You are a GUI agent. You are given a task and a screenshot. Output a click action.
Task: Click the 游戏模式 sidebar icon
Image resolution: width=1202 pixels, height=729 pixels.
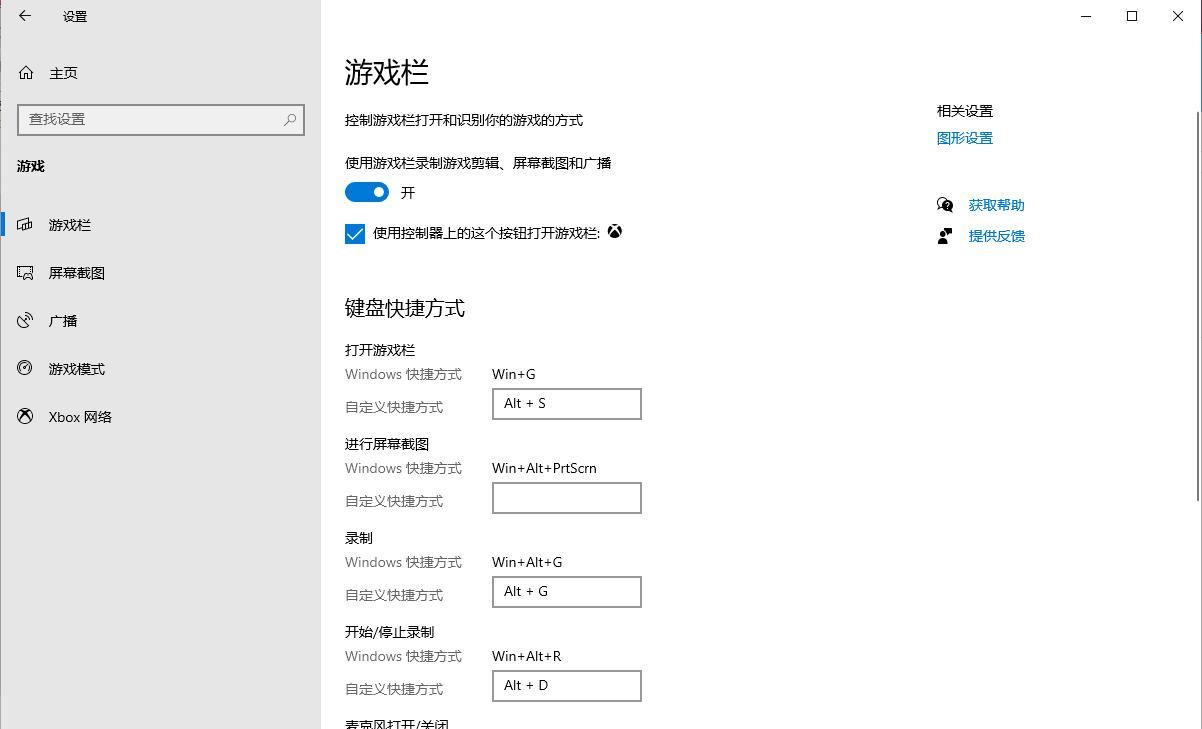(26, 369)
